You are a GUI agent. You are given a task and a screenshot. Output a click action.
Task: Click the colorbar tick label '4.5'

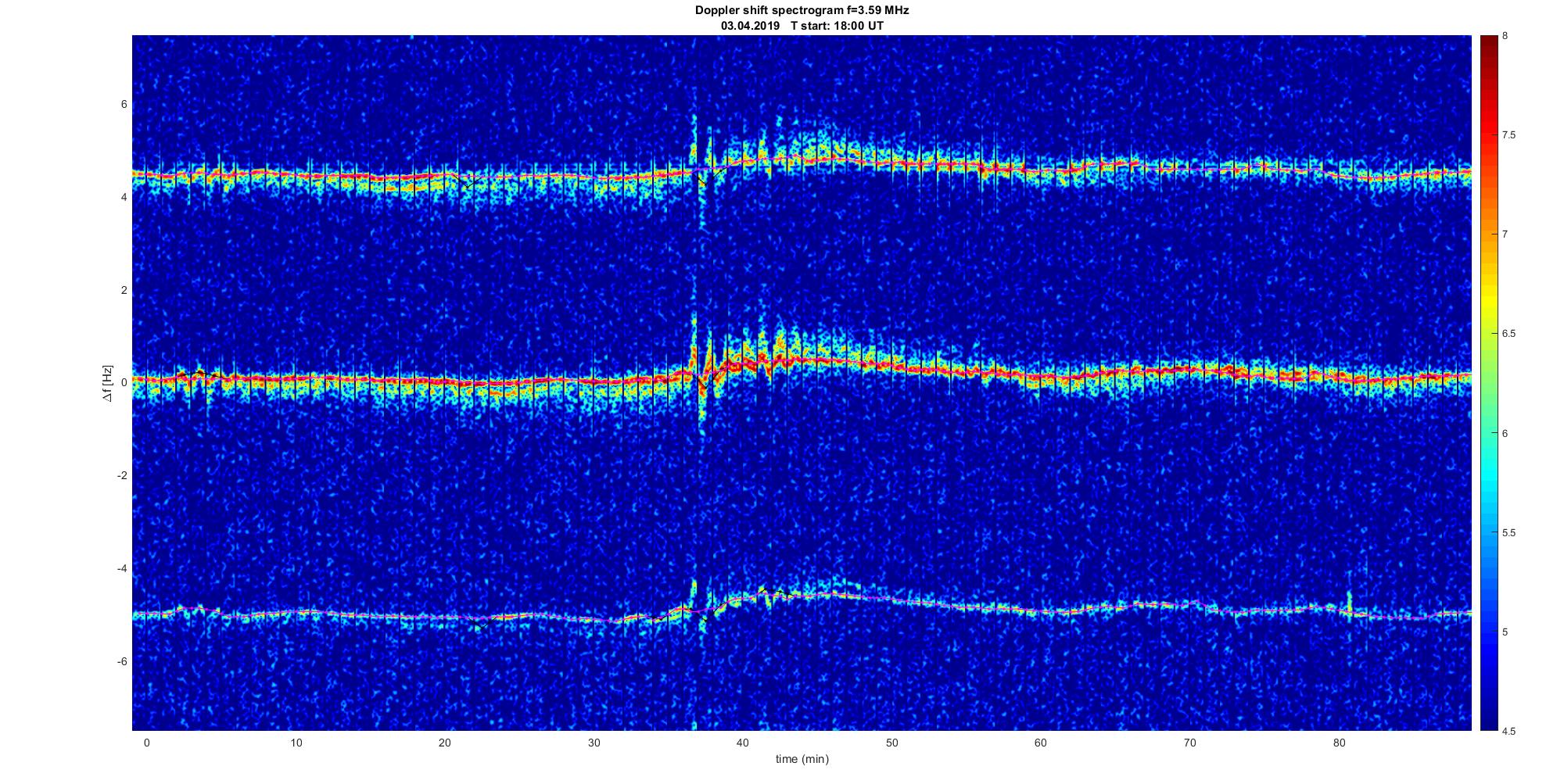coord(1508,732)
